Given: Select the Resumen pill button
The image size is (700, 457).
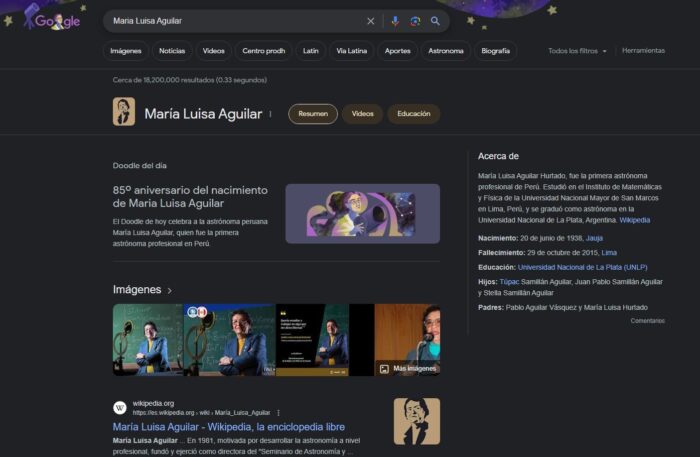Looking at the screenshot, I should (x=313, y=114).
